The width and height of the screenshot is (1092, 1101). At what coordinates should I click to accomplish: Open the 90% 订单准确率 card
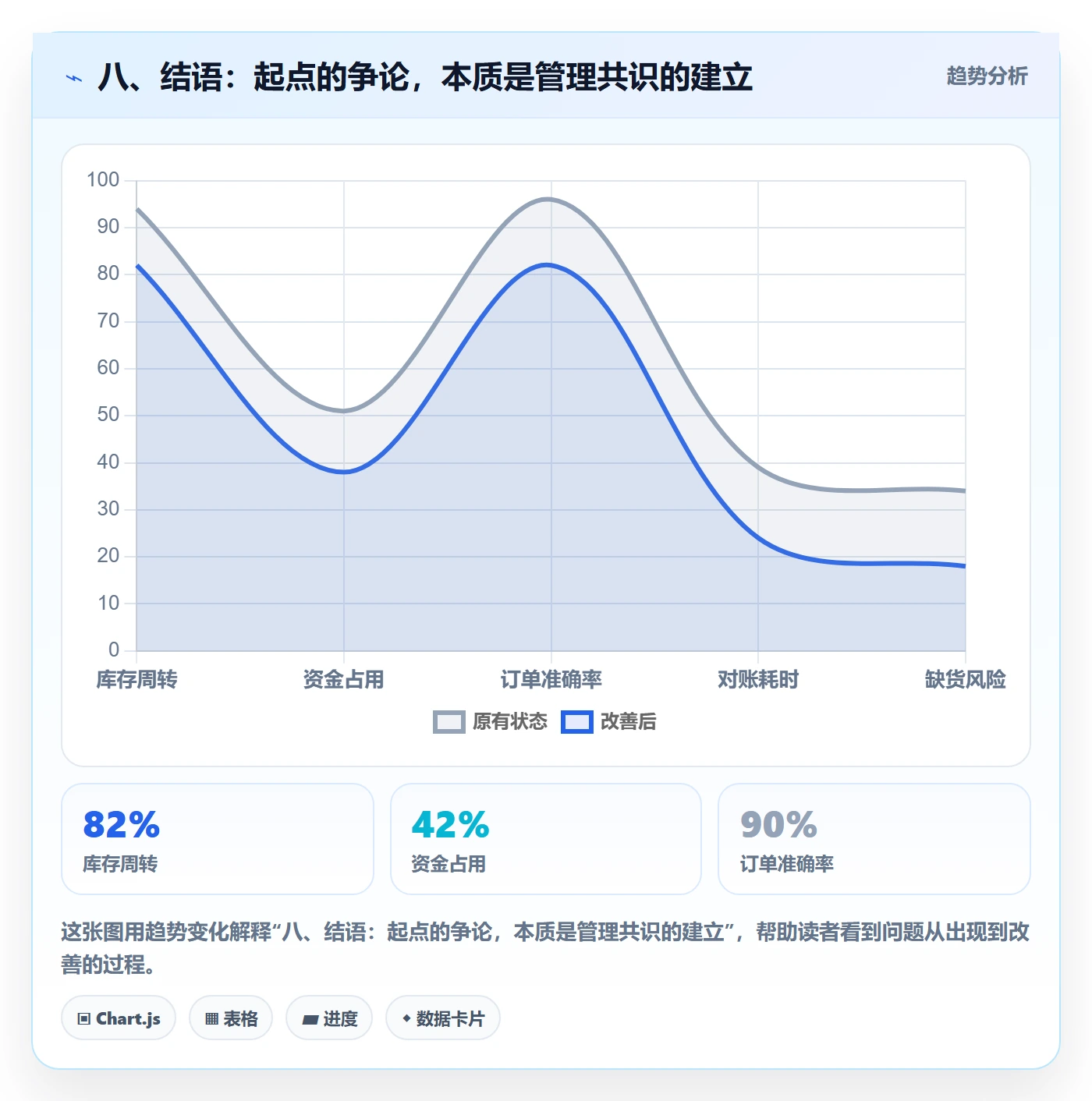pyautogui.click(x=874, y=839)
